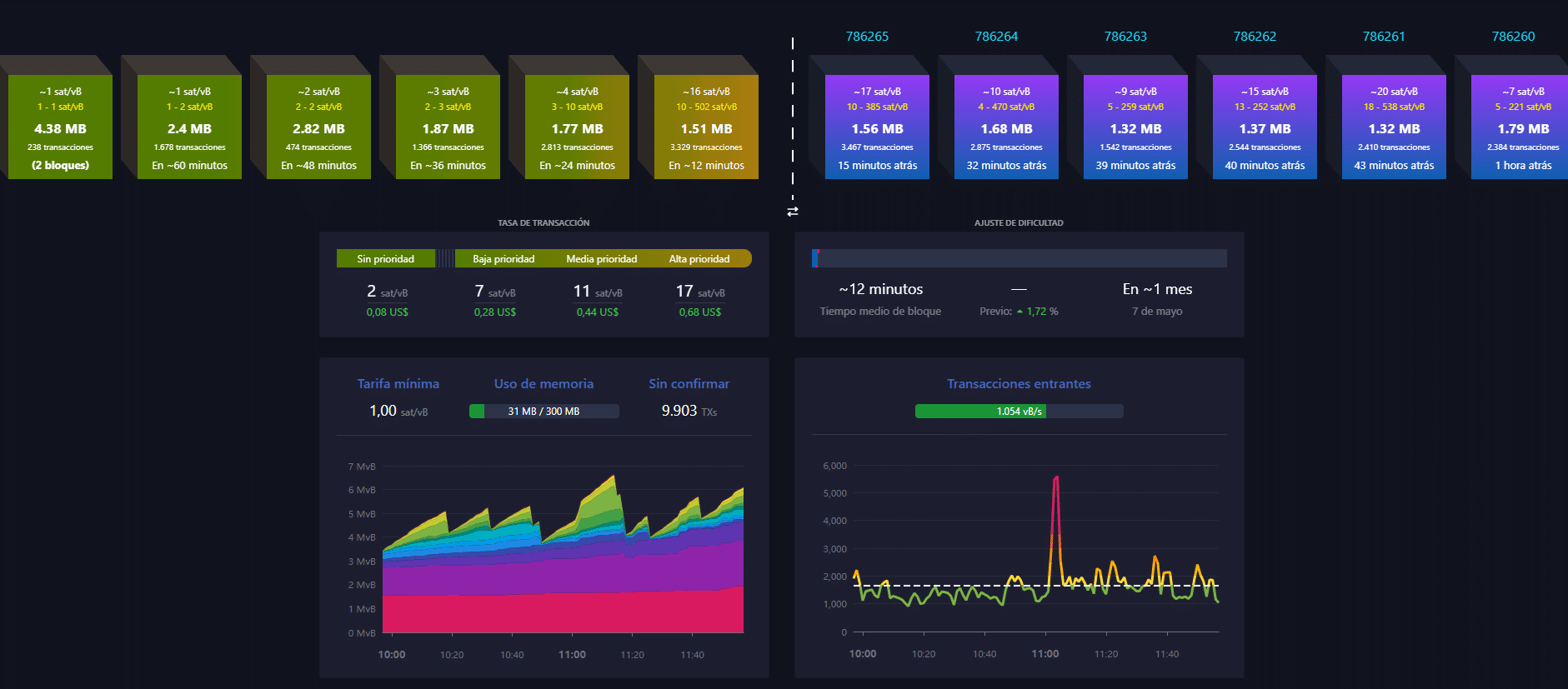1568x689 pixels.
Task: Click the Previo 1,72 % difficulty change
Action: coord(1019,312)
